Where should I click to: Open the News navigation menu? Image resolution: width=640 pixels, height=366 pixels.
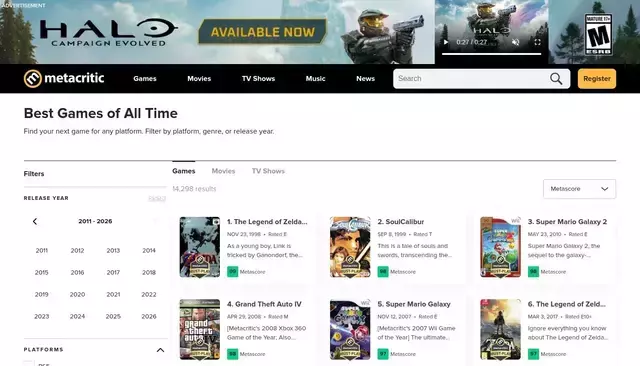click(x=365, y=78)
